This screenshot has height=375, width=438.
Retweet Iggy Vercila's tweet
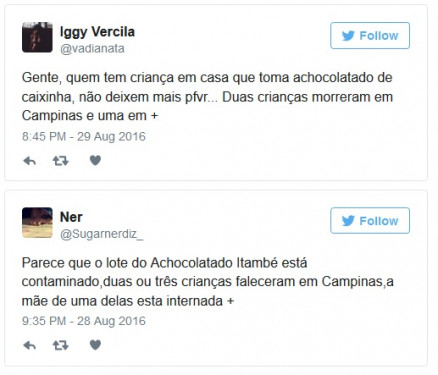[60, 161]
